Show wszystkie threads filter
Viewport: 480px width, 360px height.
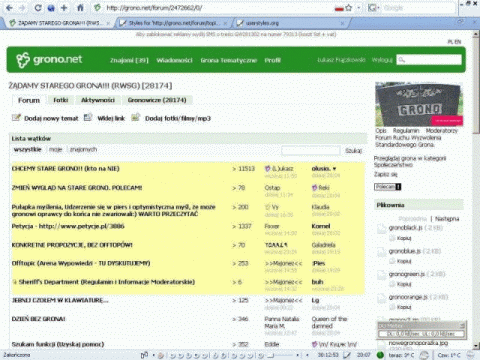pyautogui.click(x=28, y=150)
